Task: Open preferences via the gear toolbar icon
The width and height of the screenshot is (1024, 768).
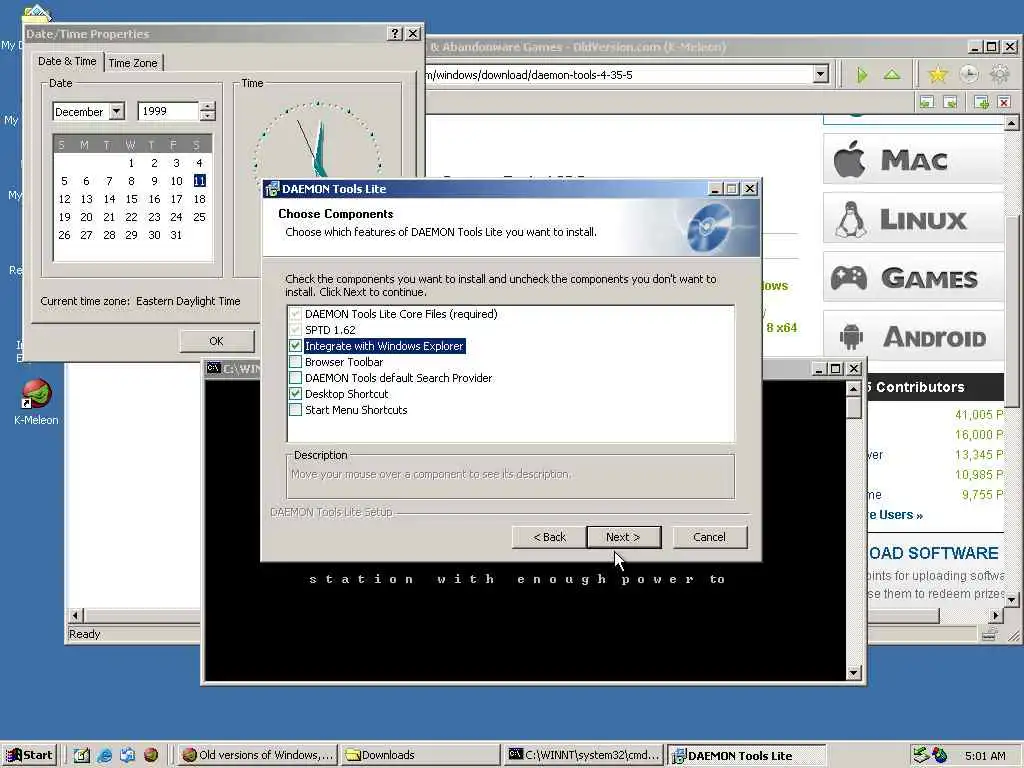Action: point(1000,74)
